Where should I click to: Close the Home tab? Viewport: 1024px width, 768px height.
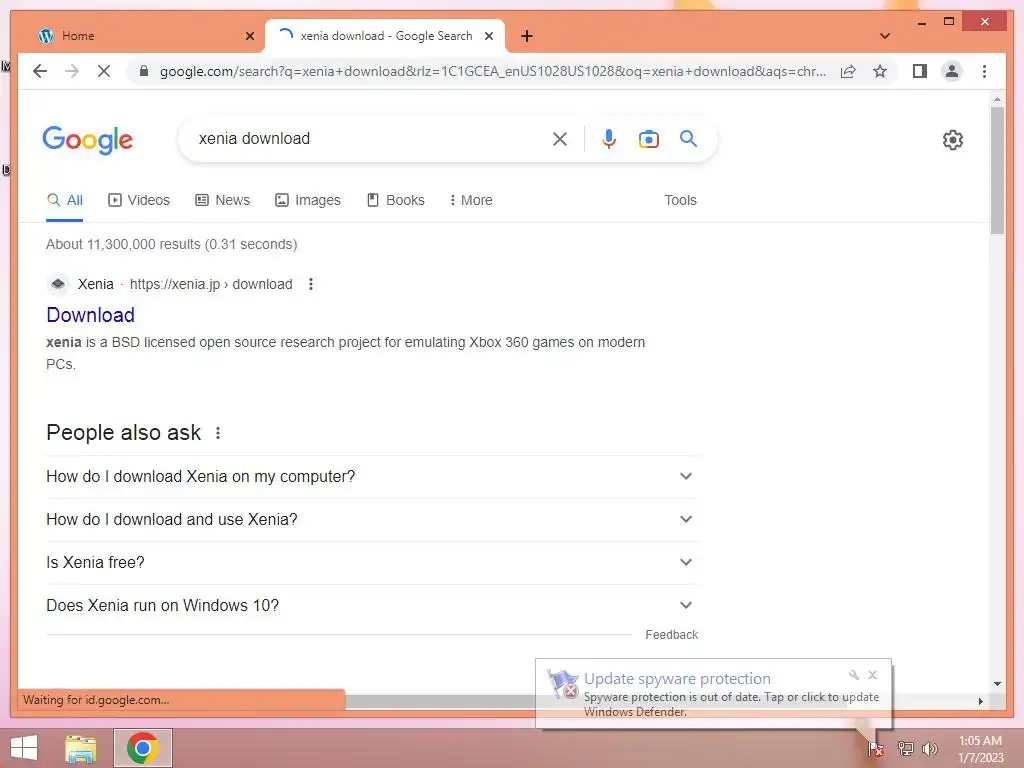point(249,36)
